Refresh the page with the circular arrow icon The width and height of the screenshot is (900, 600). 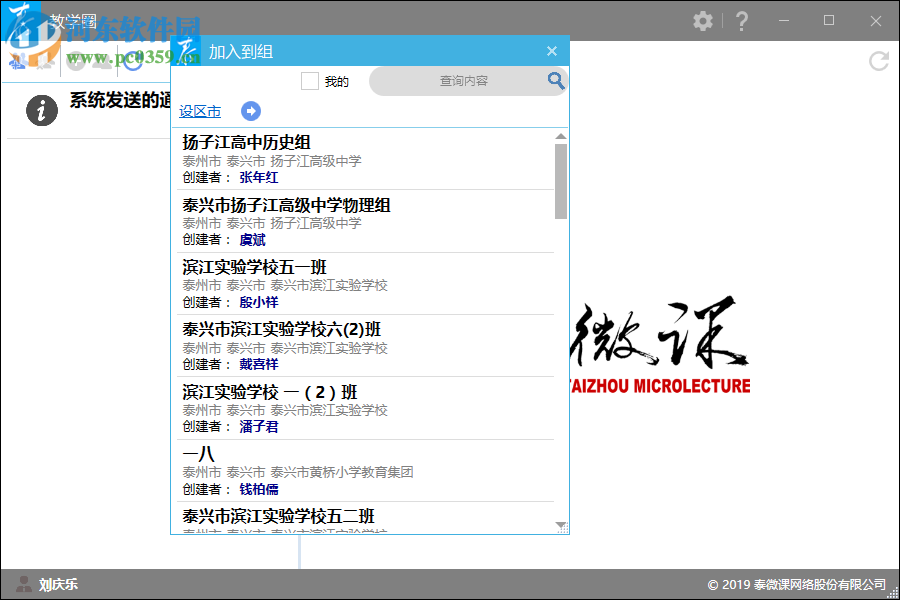coord(878,61)
